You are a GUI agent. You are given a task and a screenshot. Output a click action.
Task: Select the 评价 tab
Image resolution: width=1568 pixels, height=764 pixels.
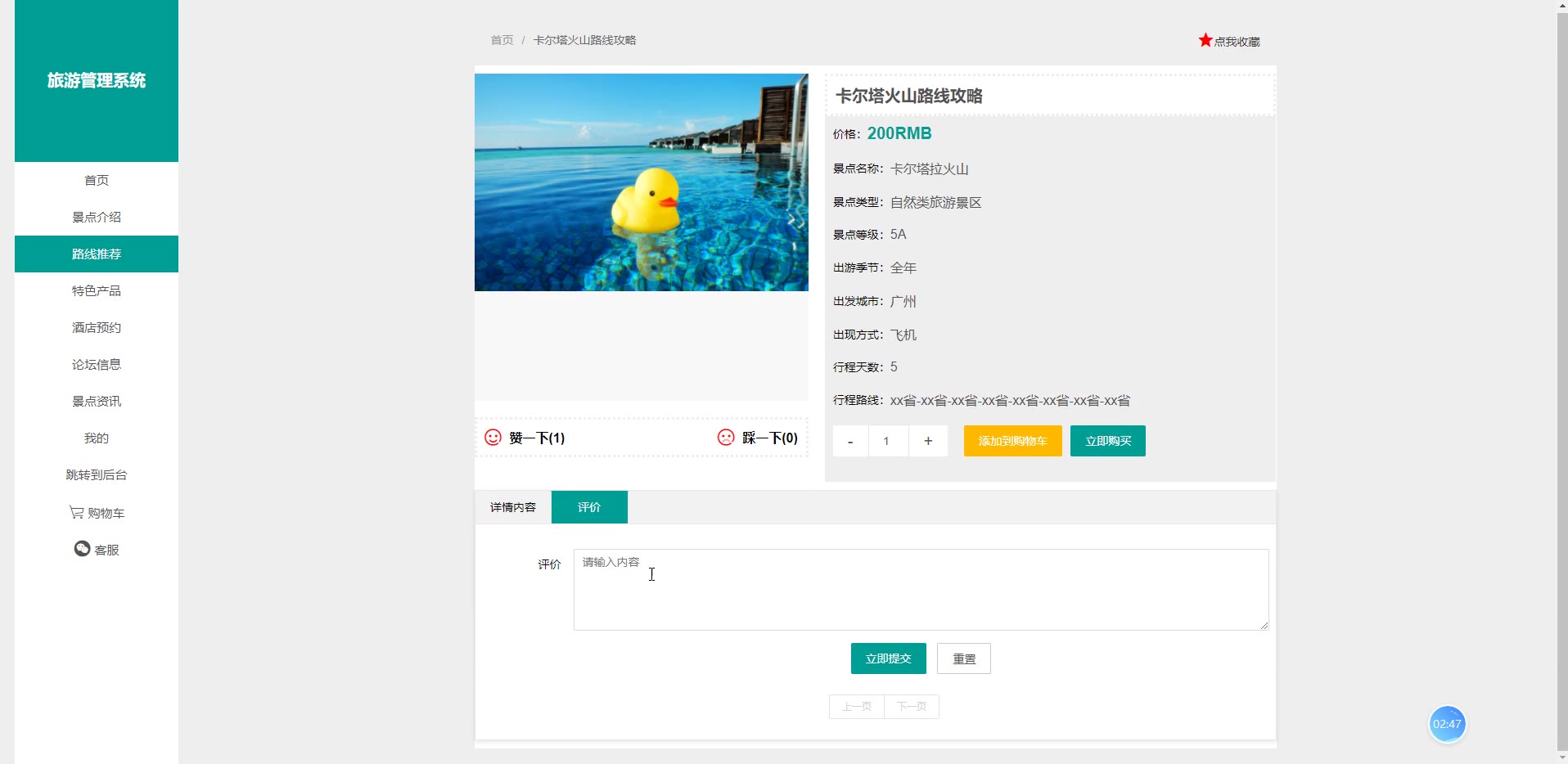tap(589, 507)
